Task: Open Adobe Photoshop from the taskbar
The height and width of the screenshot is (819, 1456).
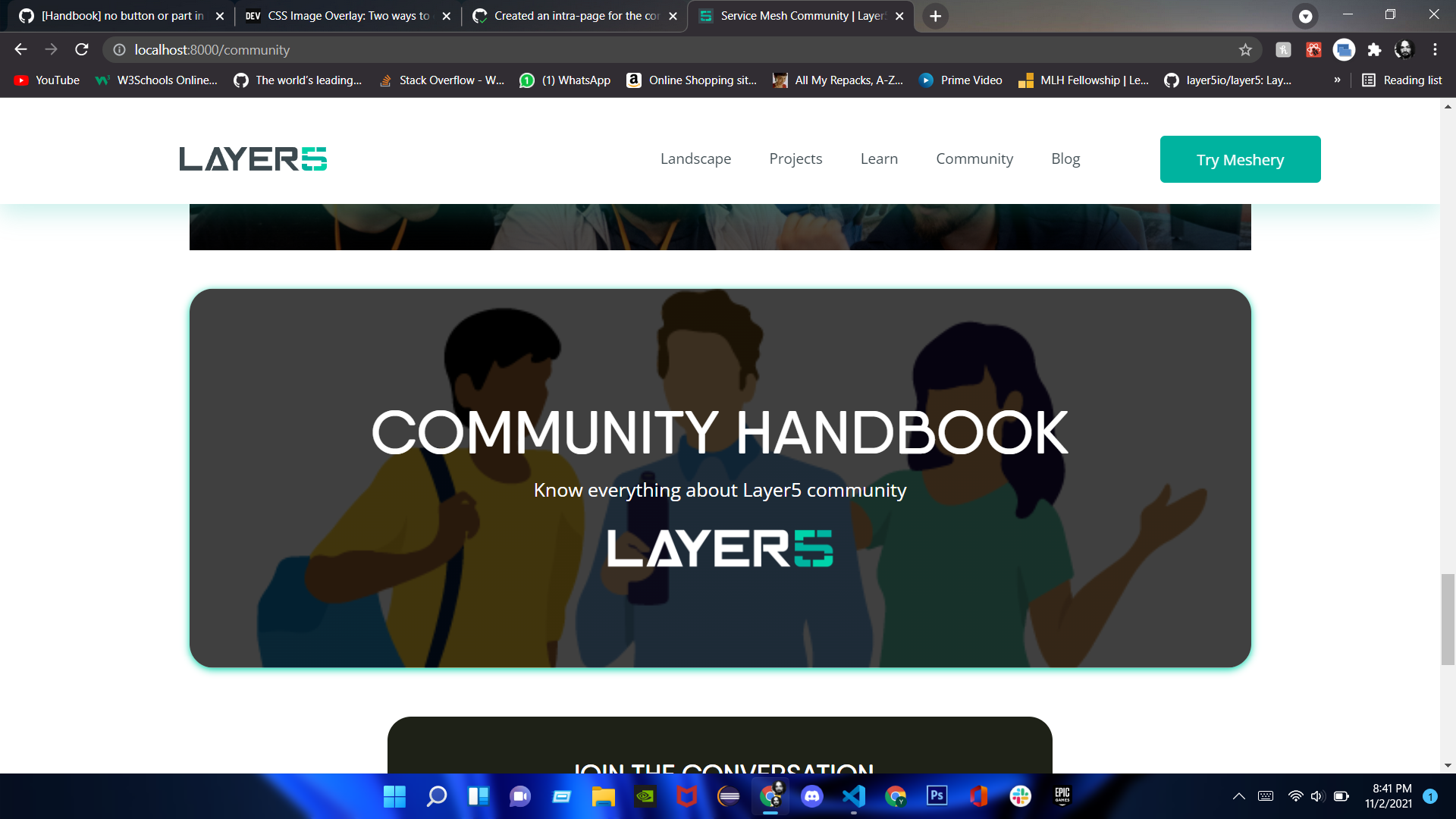Action: tap(937, 797)
